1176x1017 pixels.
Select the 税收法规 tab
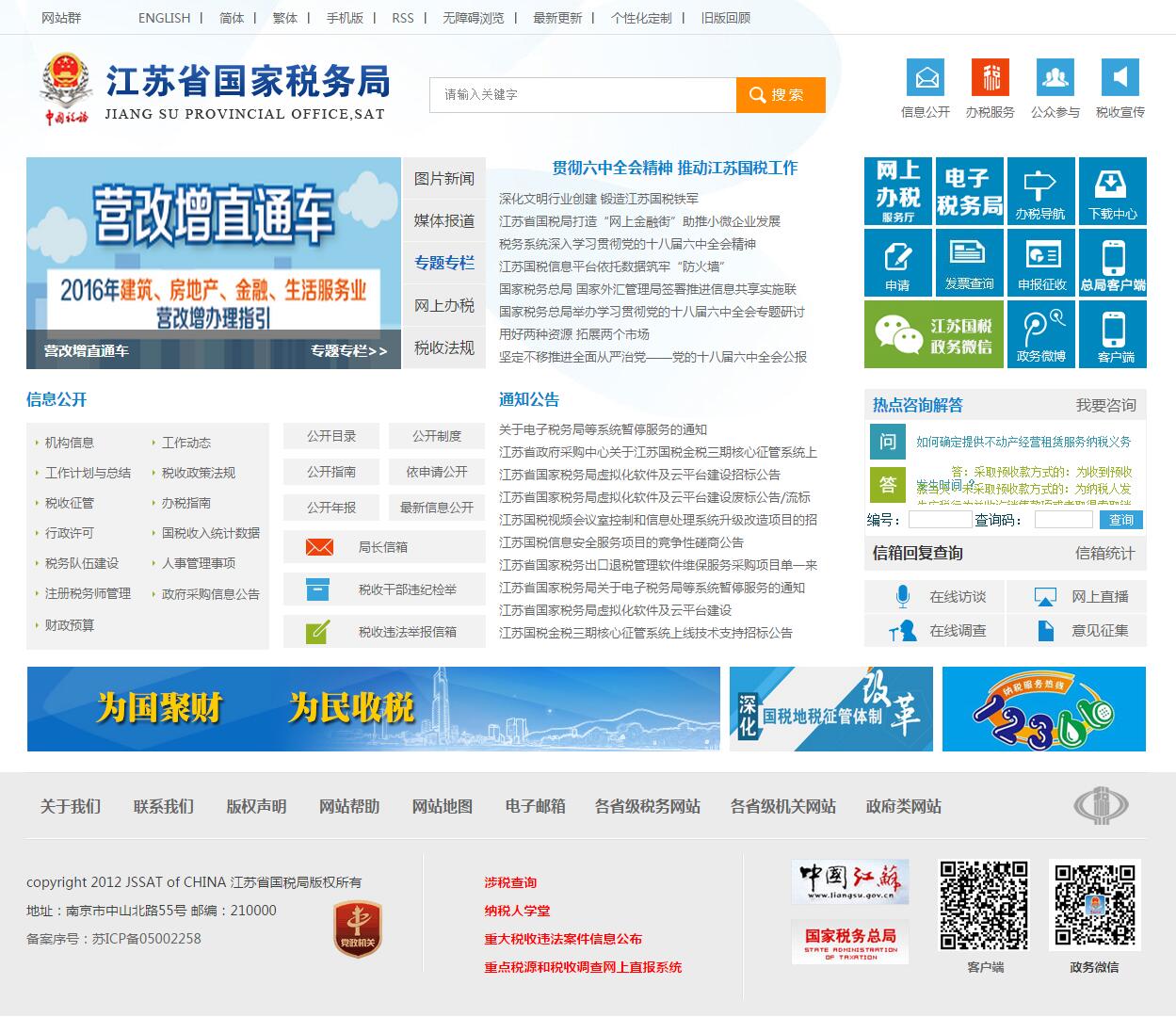click(444, 347)
